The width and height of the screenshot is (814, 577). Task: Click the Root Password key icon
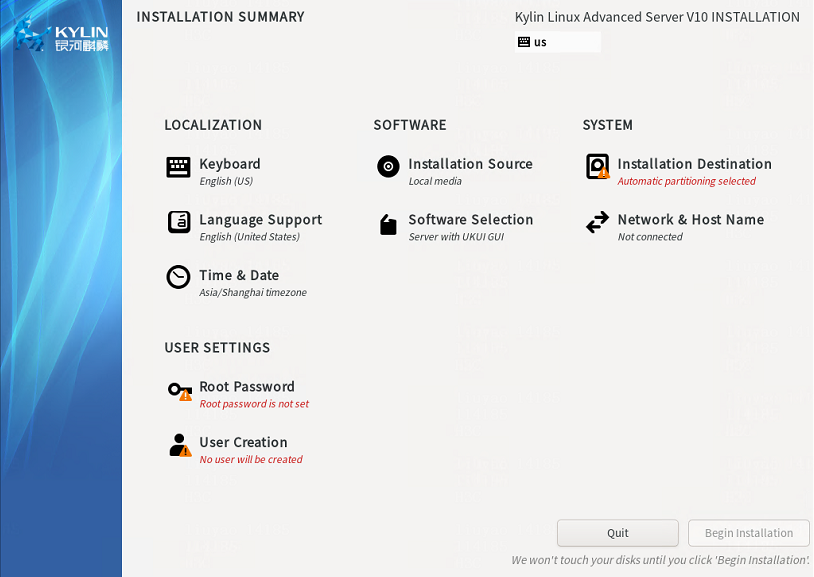point(180,391)
